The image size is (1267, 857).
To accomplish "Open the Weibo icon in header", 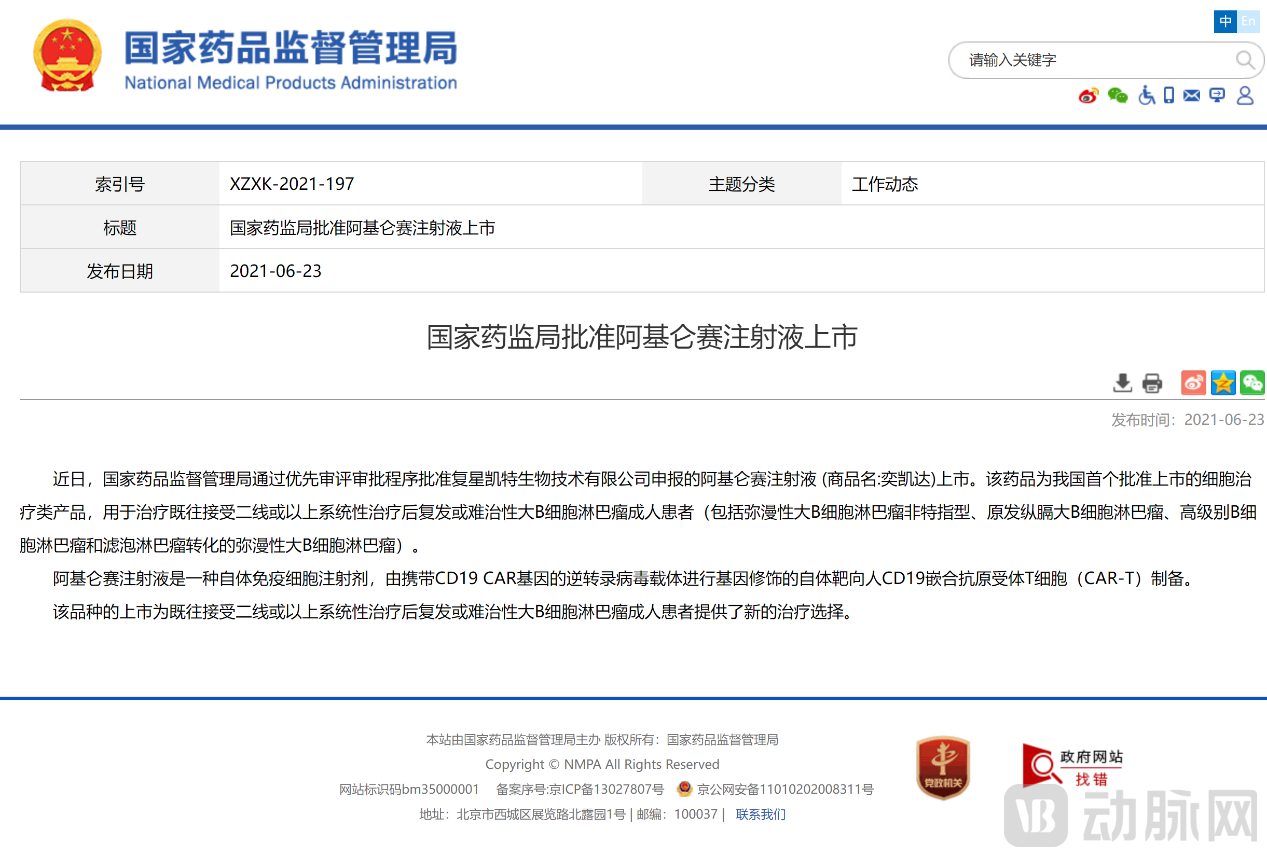I will pos(1089,96).
